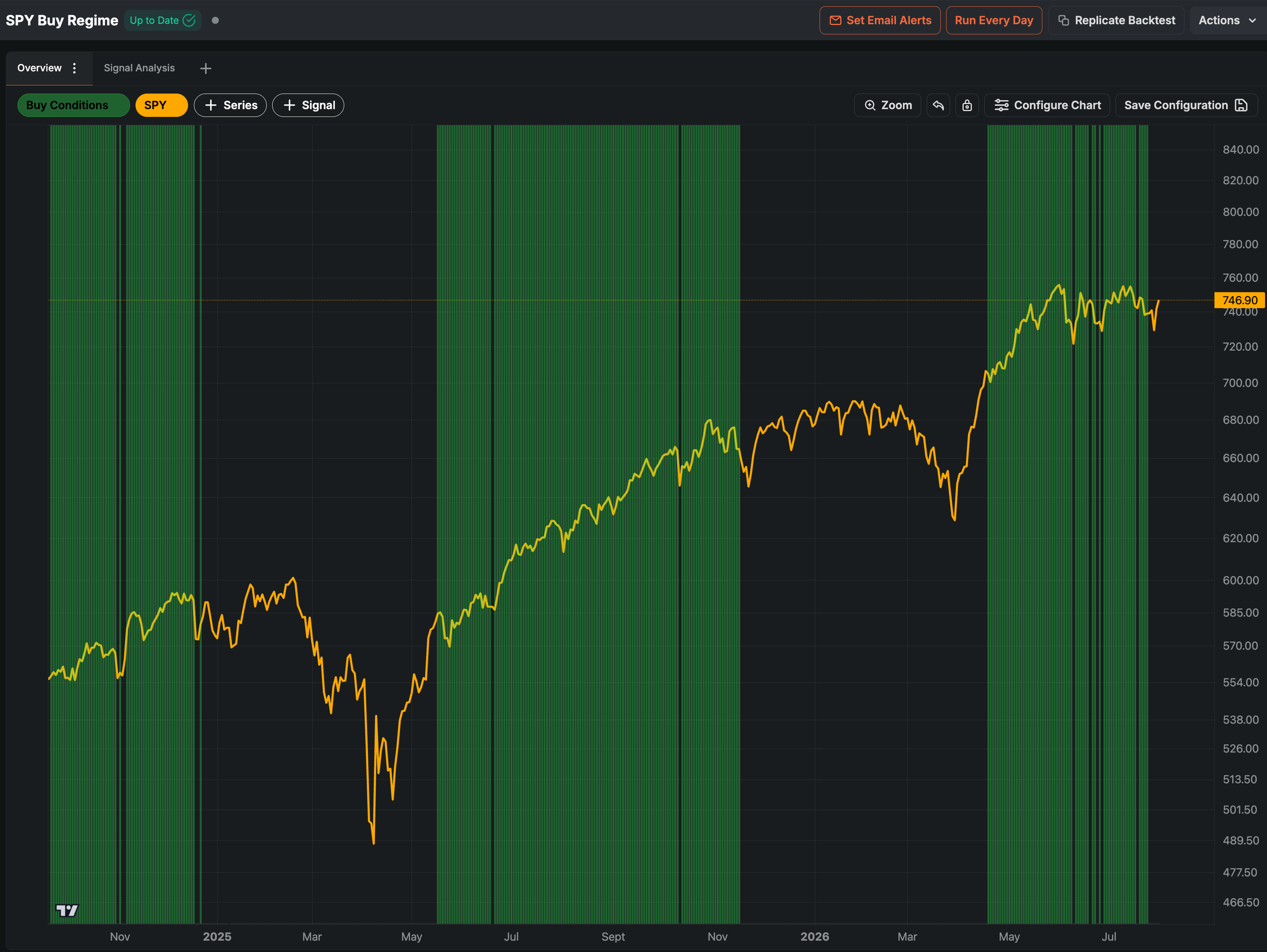Image resolution: width=1267 pixels, height=952 pixels.
Task: Click the 466.50 price axis label
Action: tap(1241, 902)
